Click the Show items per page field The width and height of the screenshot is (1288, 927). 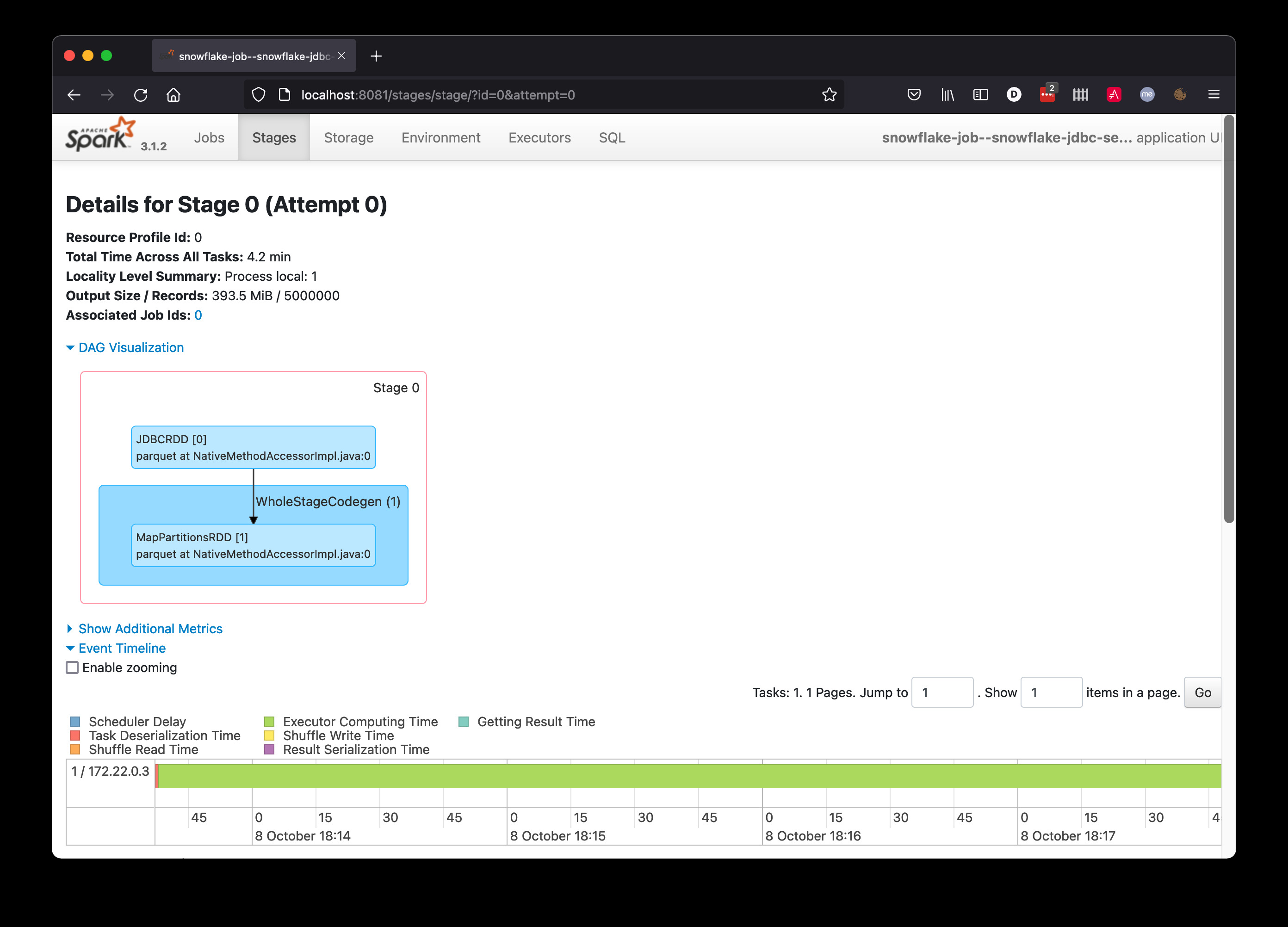pos(1051,692)
